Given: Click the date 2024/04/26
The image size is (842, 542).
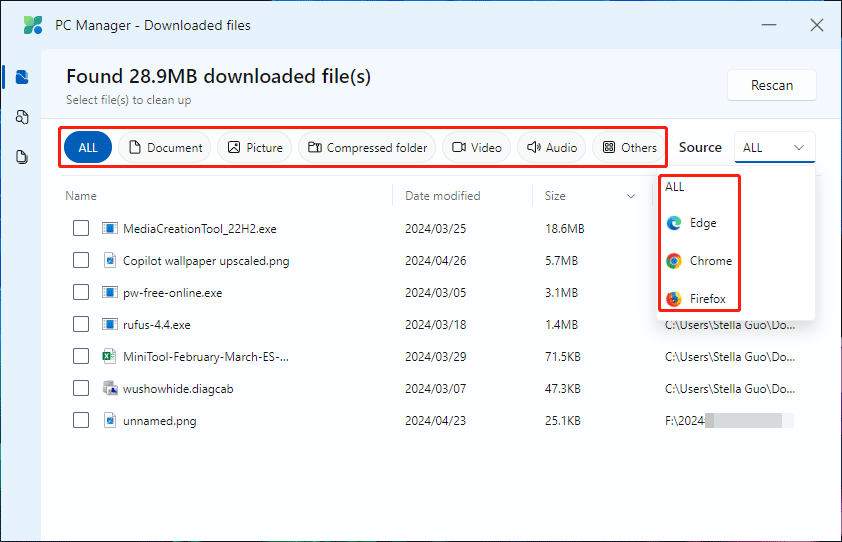Looking at the screenshot, I should (x=435, y=261).
